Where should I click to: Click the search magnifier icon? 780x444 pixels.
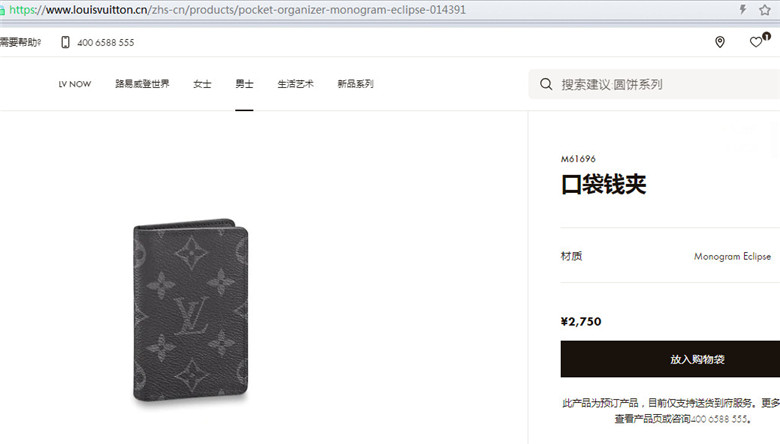coord(546,84)
